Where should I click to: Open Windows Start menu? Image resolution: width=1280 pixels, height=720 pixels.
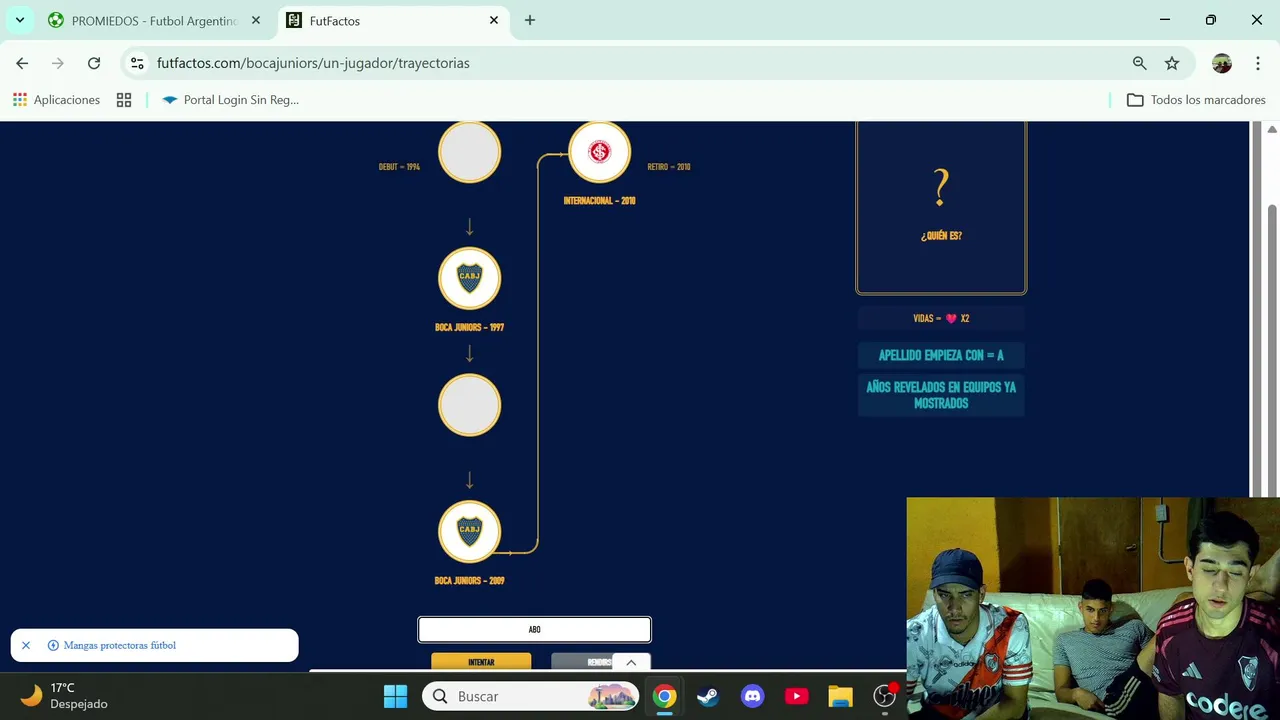pyautogui.click(x=396, y=696)
